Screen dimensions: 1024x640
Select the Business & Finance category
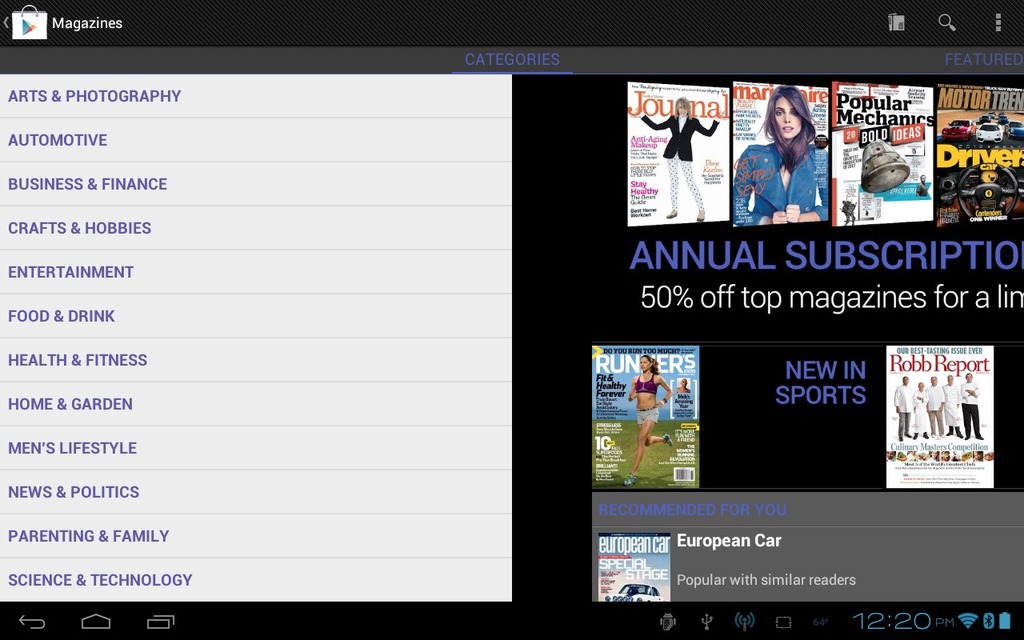(x=255, y=184)
